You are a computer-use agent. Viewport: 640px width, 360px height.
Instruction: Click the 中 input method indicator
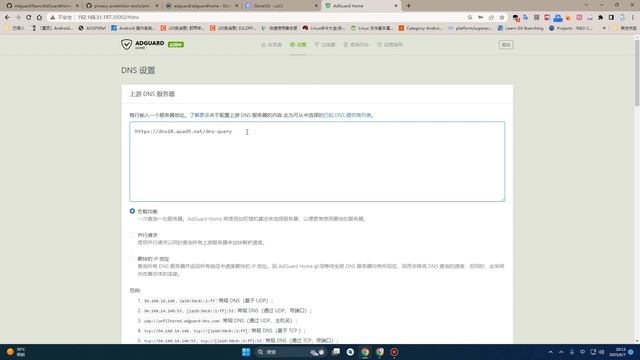pyautogui.click(x=582, y=352)
